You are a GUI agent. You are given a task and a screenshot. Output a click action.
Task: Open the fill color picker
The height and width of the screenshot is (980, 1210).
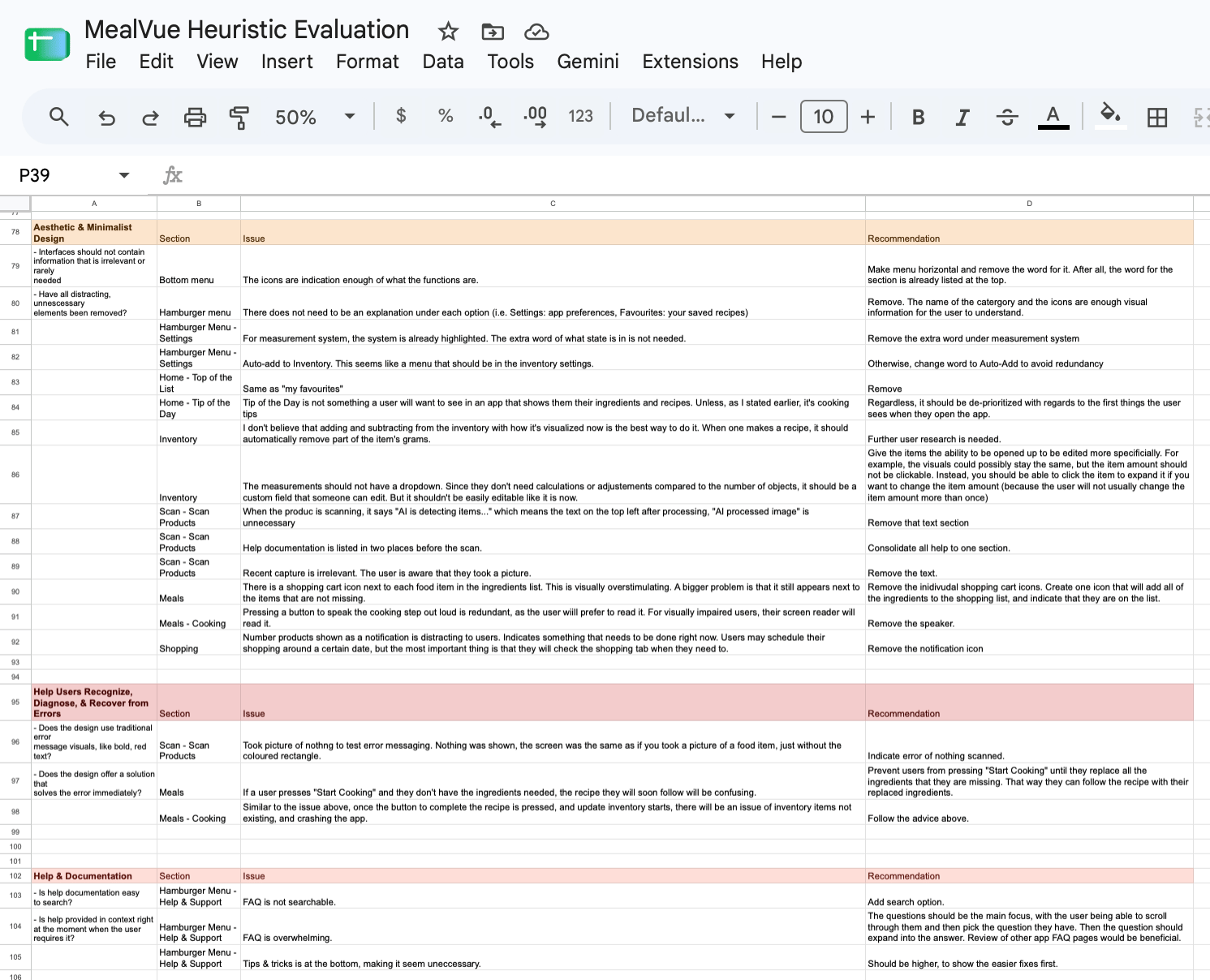[1110, 115]
